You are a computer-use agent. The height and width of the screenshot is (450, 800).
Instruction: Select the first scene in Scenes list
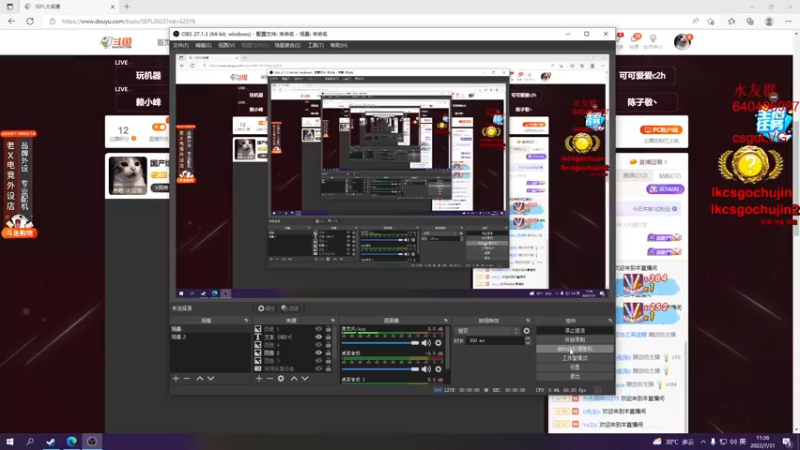pyautogui.click(x=210, y=329)
